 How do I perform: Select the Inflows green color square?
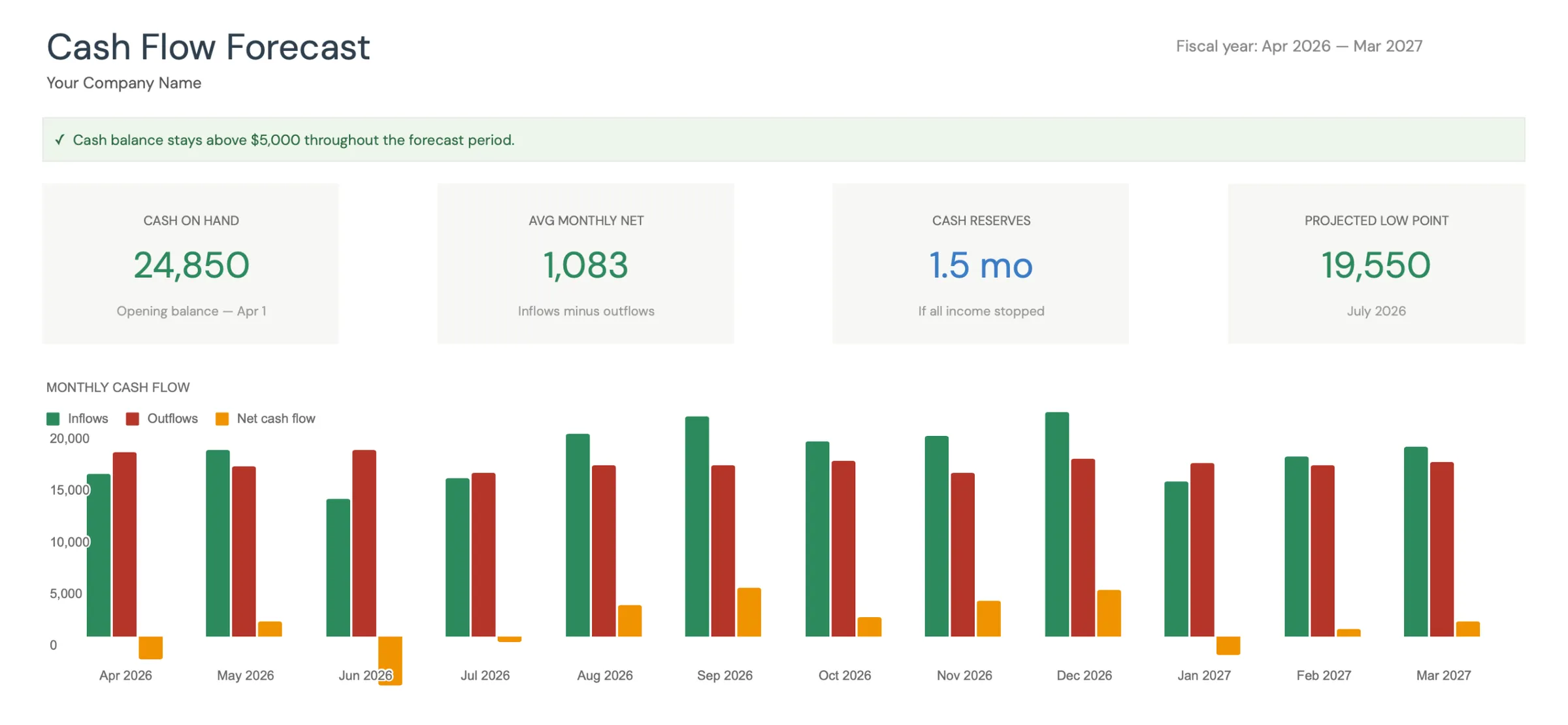click(x=53, y=418)
